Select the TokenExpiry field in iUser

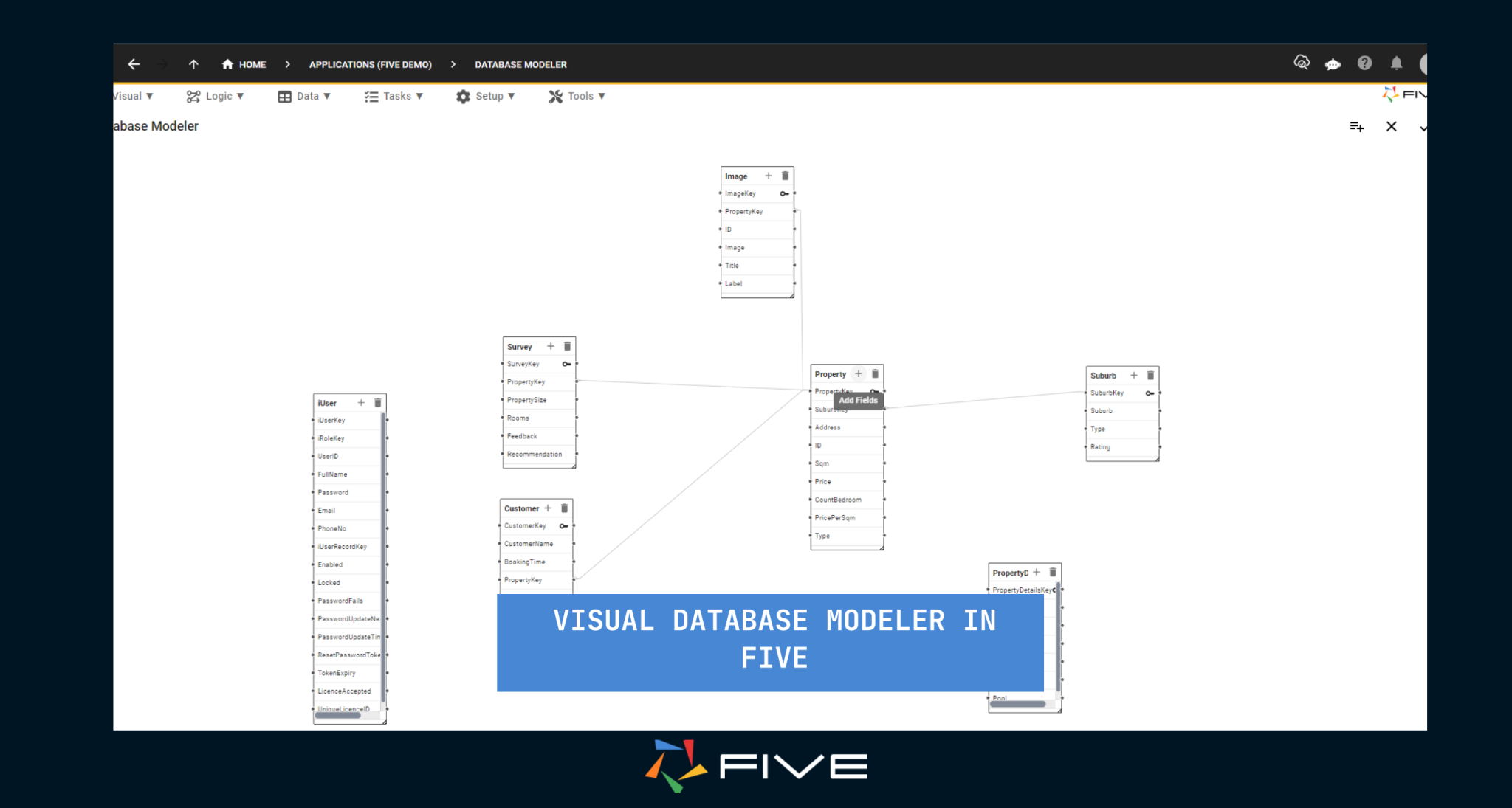pos(347,674)
